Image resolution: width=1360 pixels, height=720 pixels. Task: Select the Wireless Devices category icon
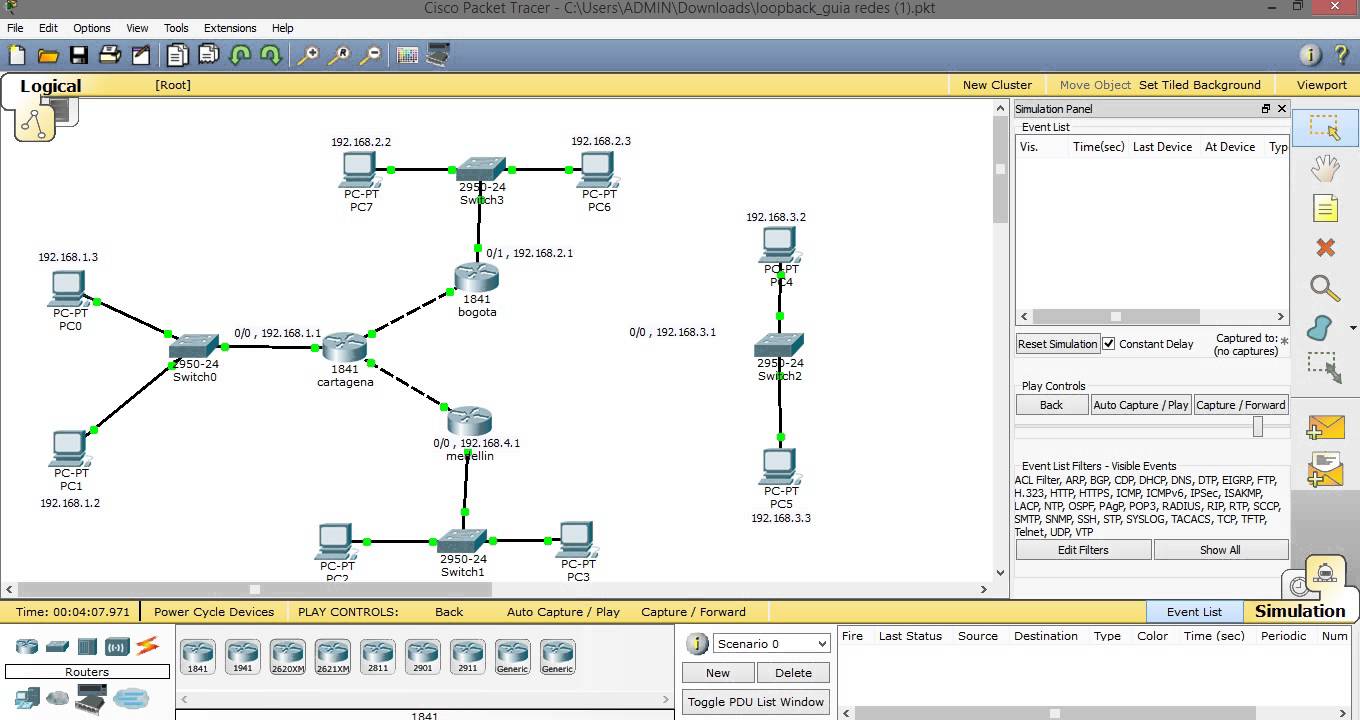(x=117, y=646)
